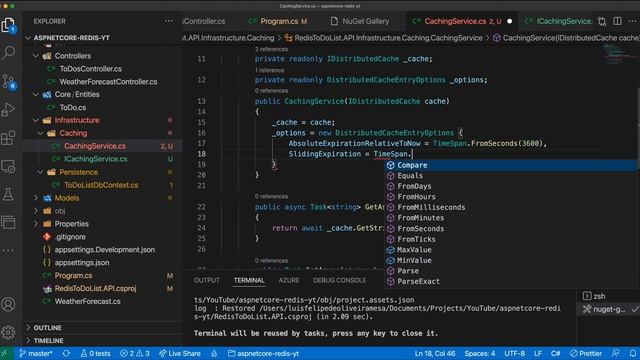This screenshot has width=640, height=360.
Task: Click the 0 tests status item
Action: tap(95, 353)
